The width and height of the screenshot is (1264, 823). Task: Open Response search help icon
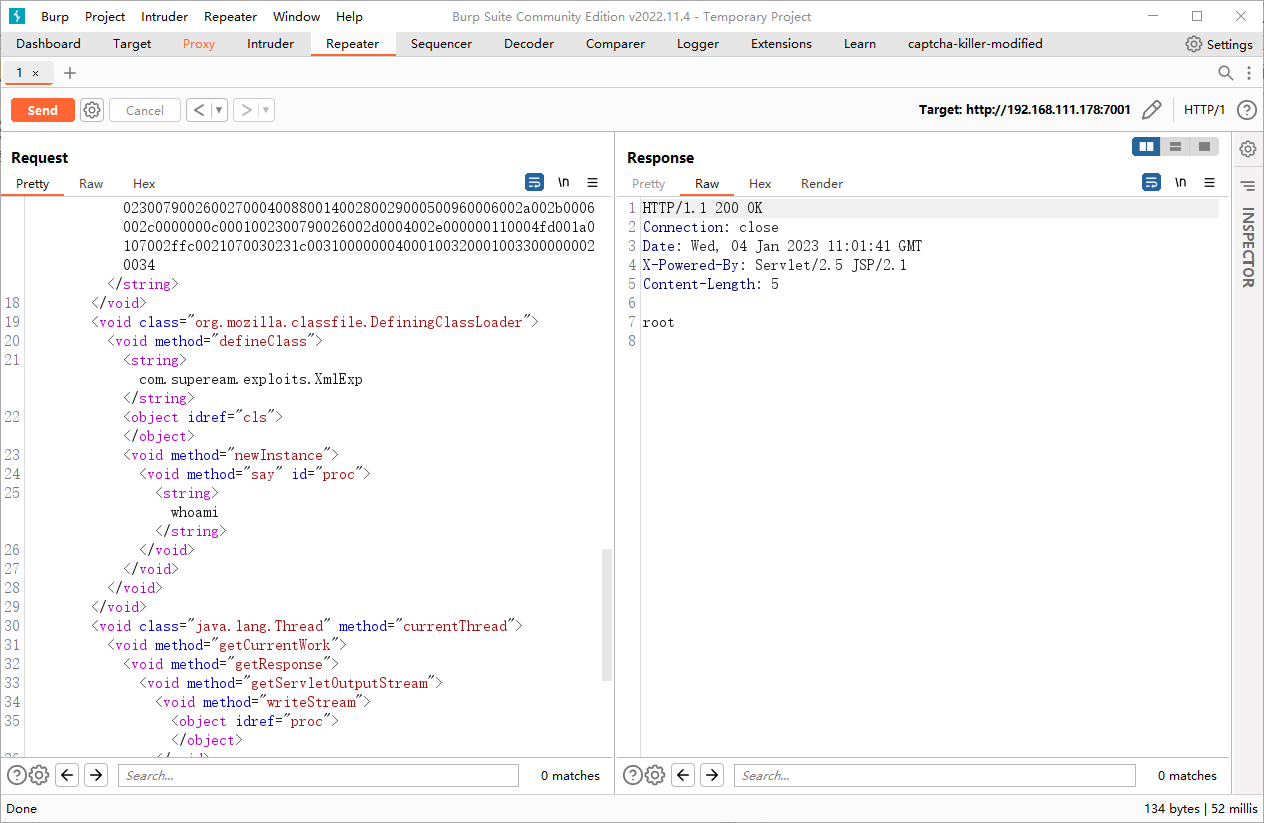632,775
